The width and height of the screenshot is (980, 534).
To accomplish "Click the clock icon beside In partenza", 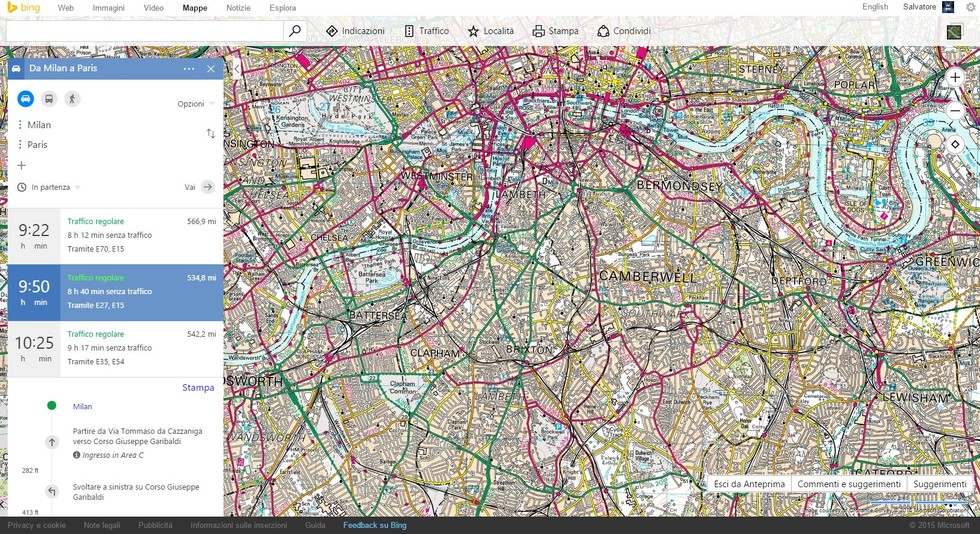I will pos(22,187).
